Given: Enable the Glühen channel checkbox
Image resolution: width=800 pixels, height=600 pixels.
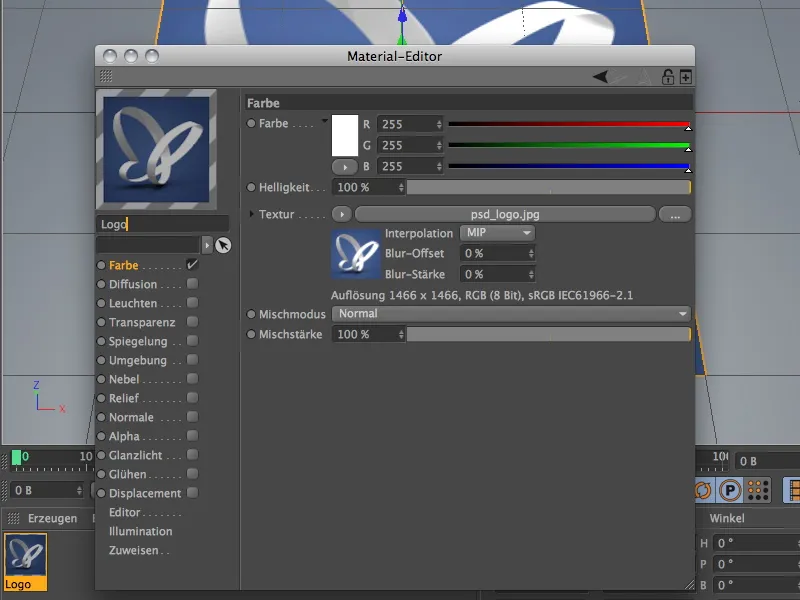Looking at the screenshot, I should coord(192,474).
